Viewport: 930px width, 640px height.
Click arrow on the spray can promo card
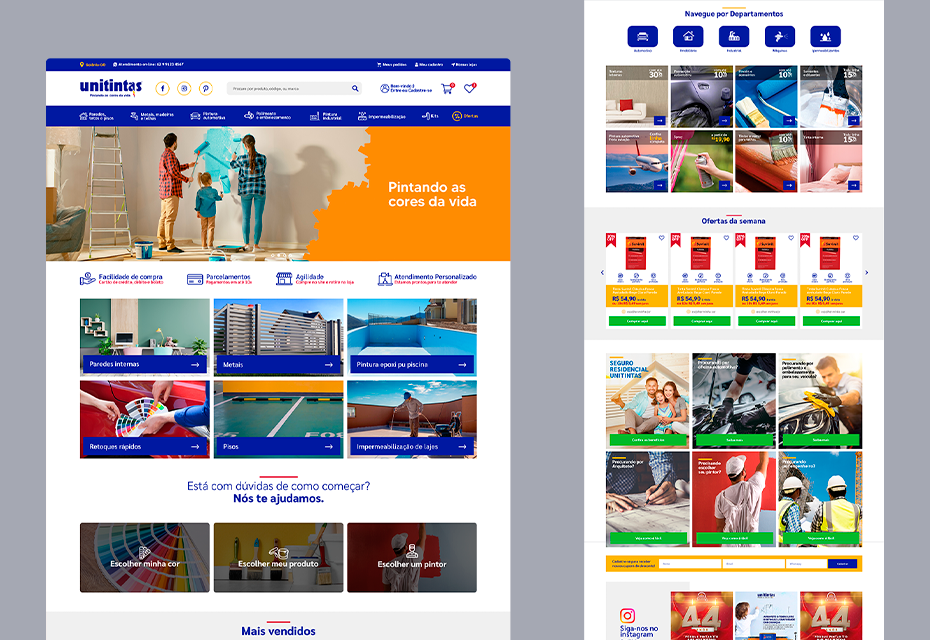click(x=724, y=185)
